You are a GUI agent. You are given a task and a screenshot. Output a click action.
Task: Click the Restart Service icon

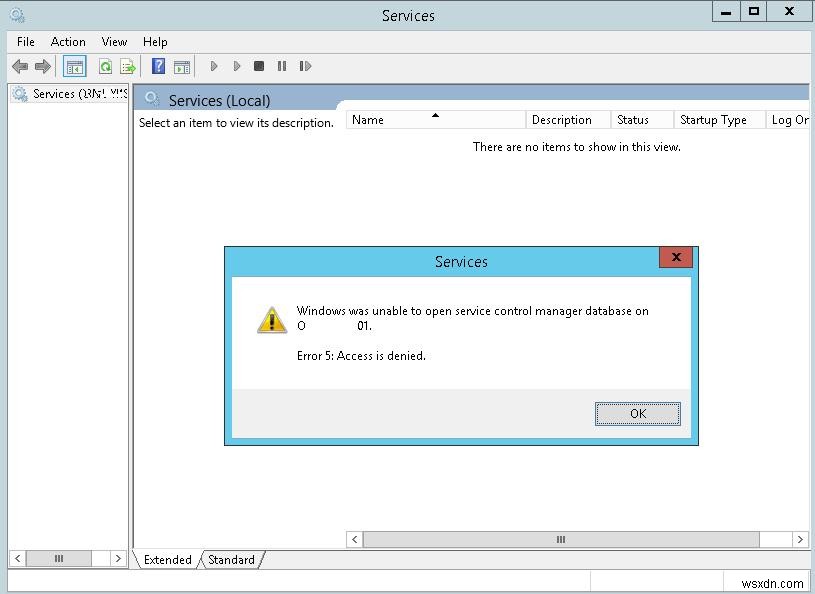[x=305, y=66]
